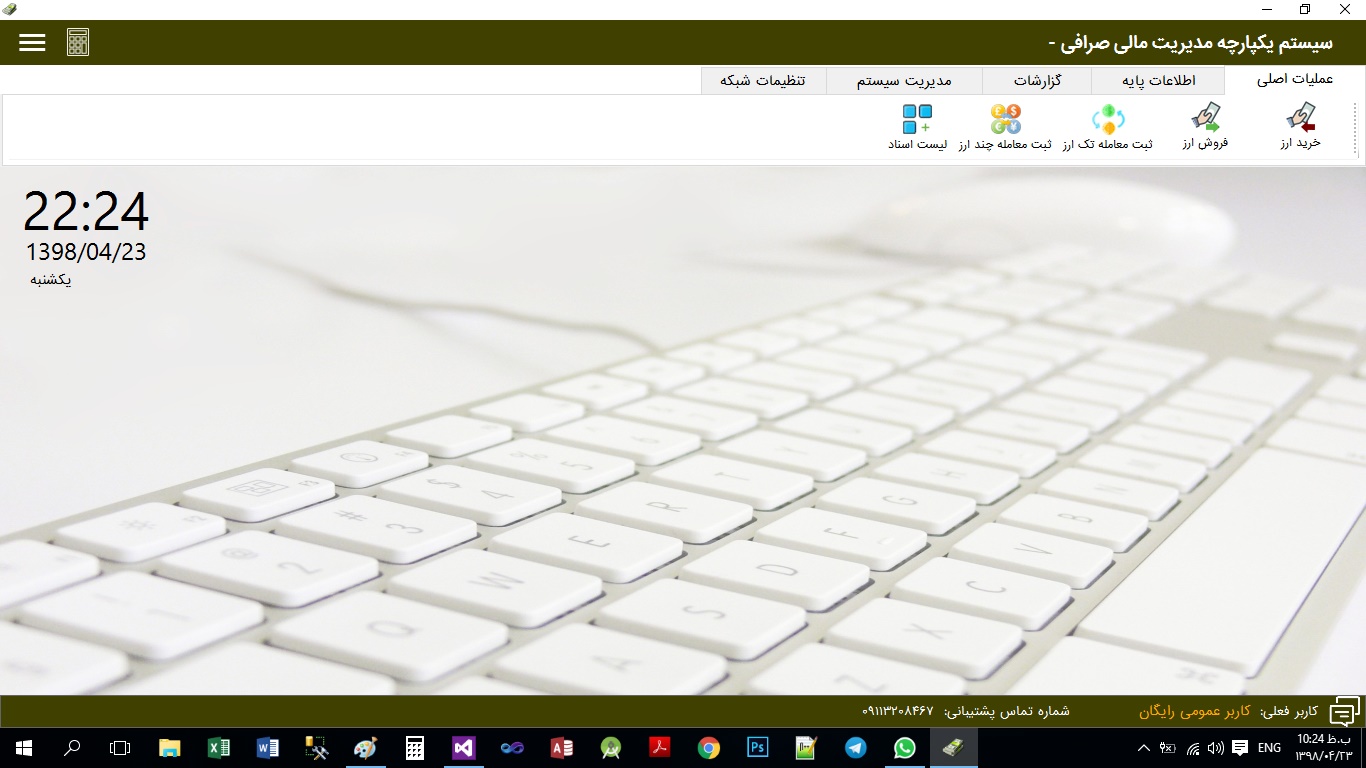Image resolution: width=1366 pixels, height=768 pixels.
Task: Click the کاربر عمومی رایگان user name
Action: 1195,712
